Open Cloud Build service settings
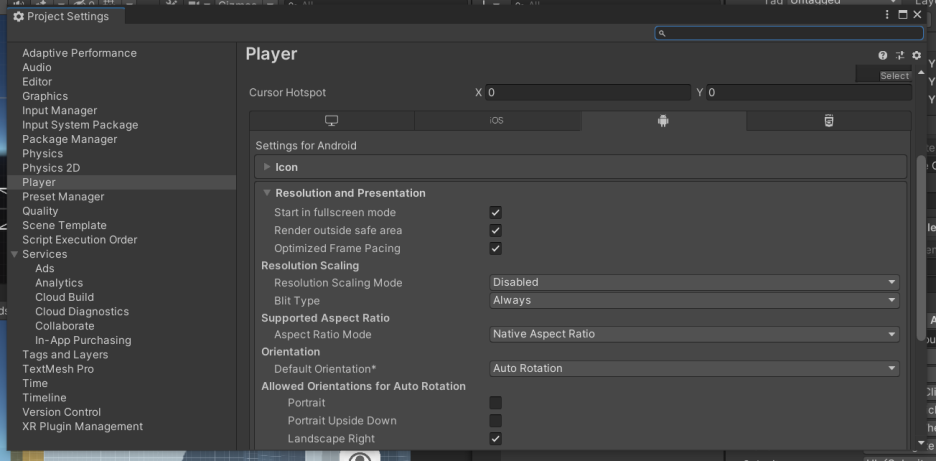This screenshot has height=461, width=936. (x=64, y=297)
